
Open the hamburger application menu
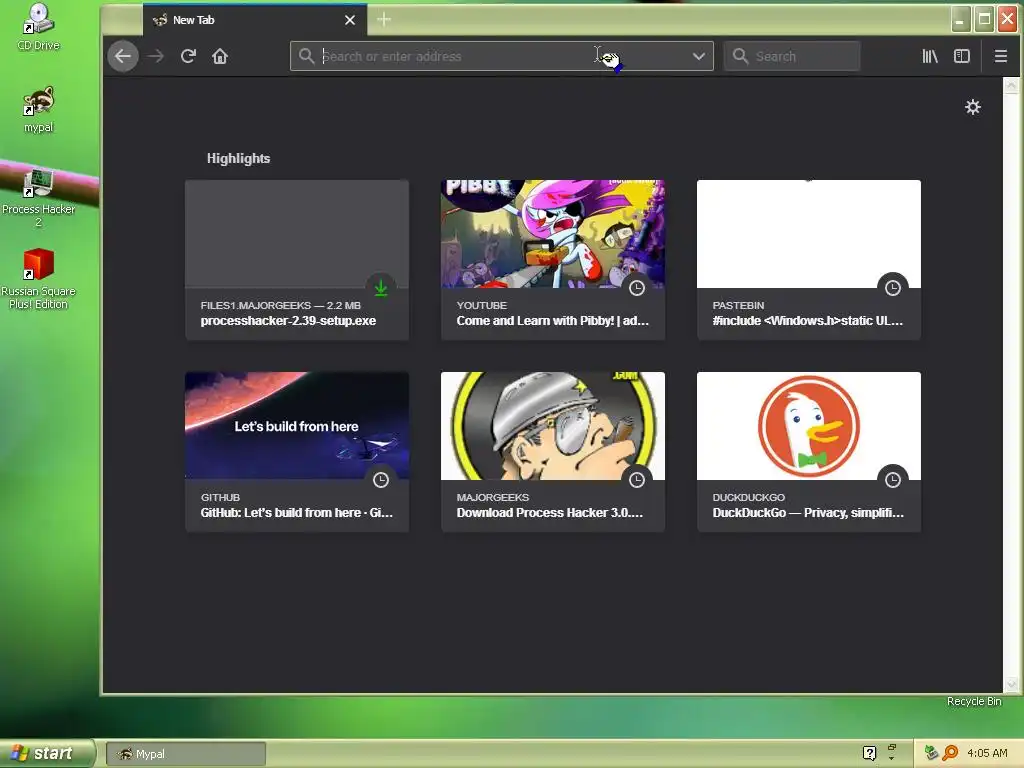tap(1000, 56)
